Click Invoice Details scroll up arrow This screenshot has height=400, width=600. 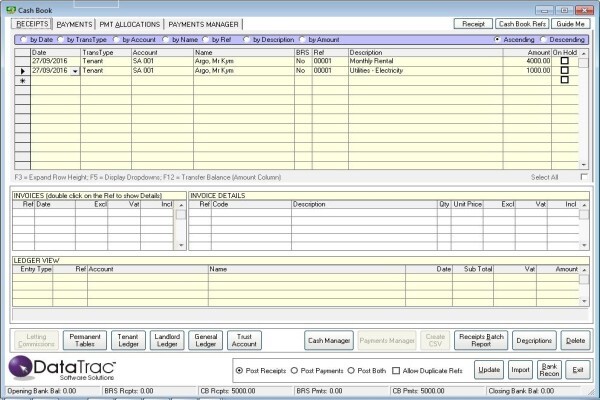point(584,206)
